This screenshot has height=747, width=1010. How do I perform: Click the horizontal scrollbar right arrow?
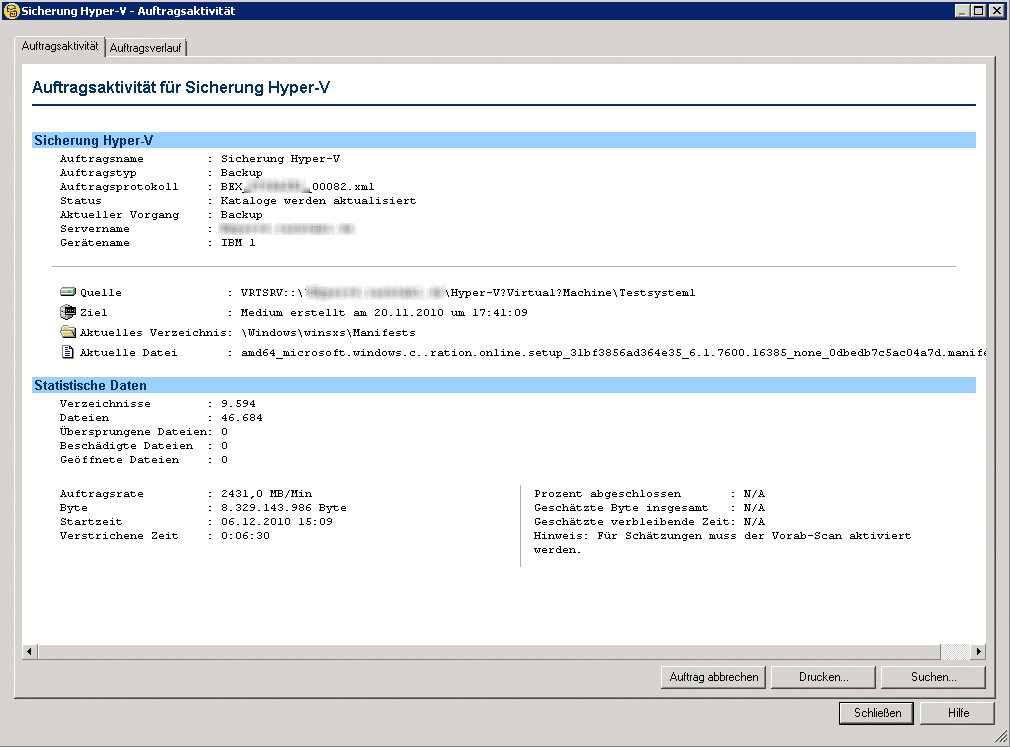pos(978,652)
